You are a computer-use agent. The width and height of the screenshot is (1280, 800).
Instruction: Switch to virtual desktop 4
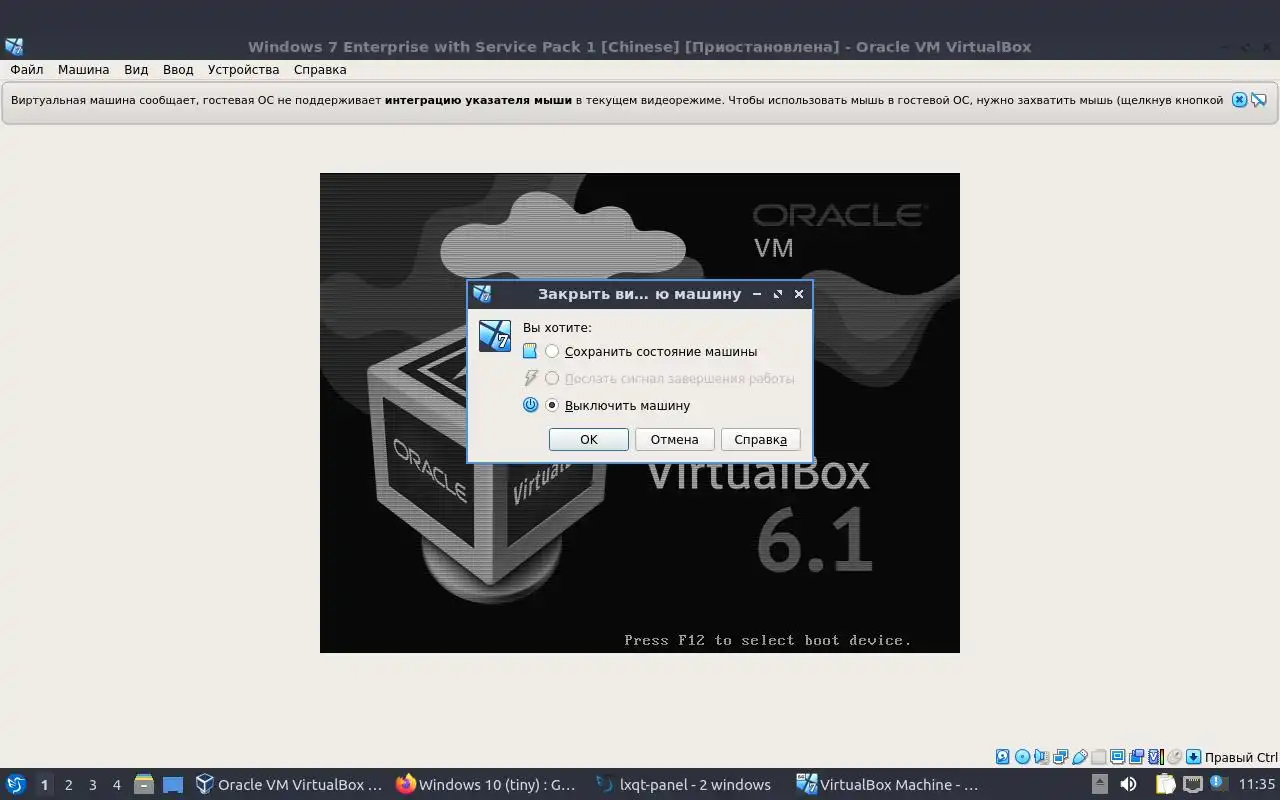[116, 785]
